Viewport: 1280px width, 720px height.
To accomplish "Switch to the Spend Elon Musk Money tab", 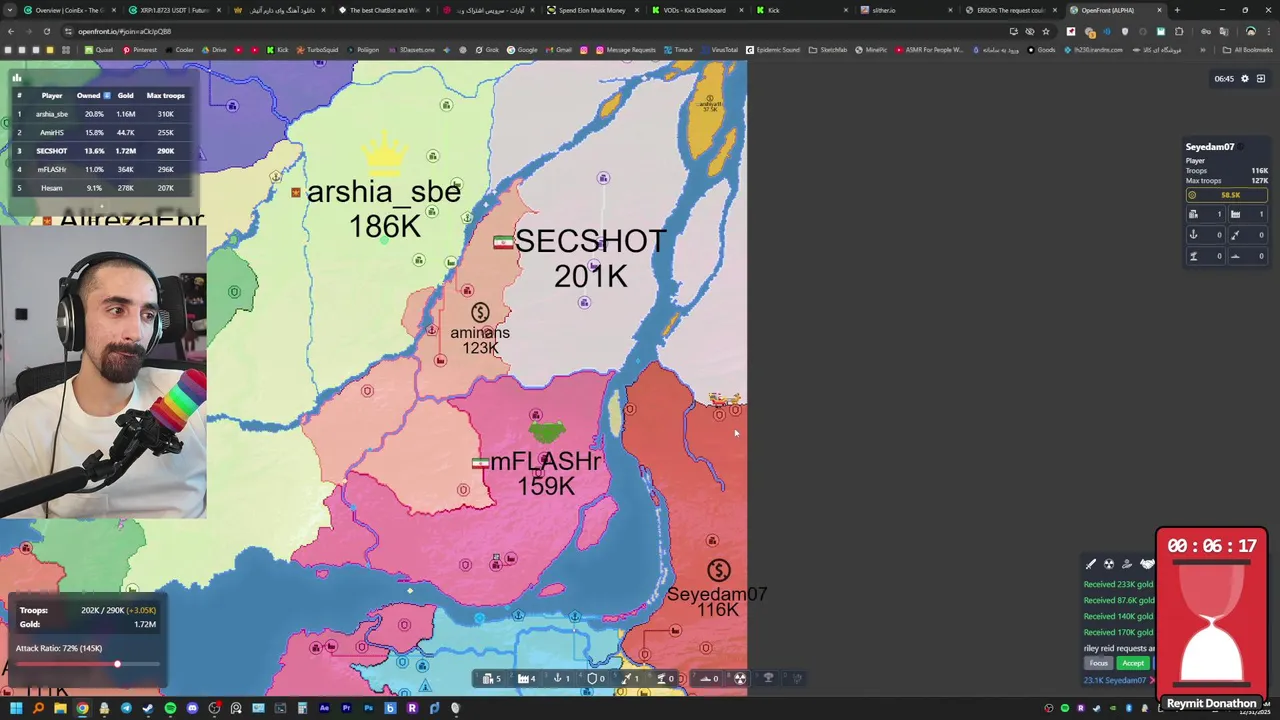I will click(x=592, y=10).
